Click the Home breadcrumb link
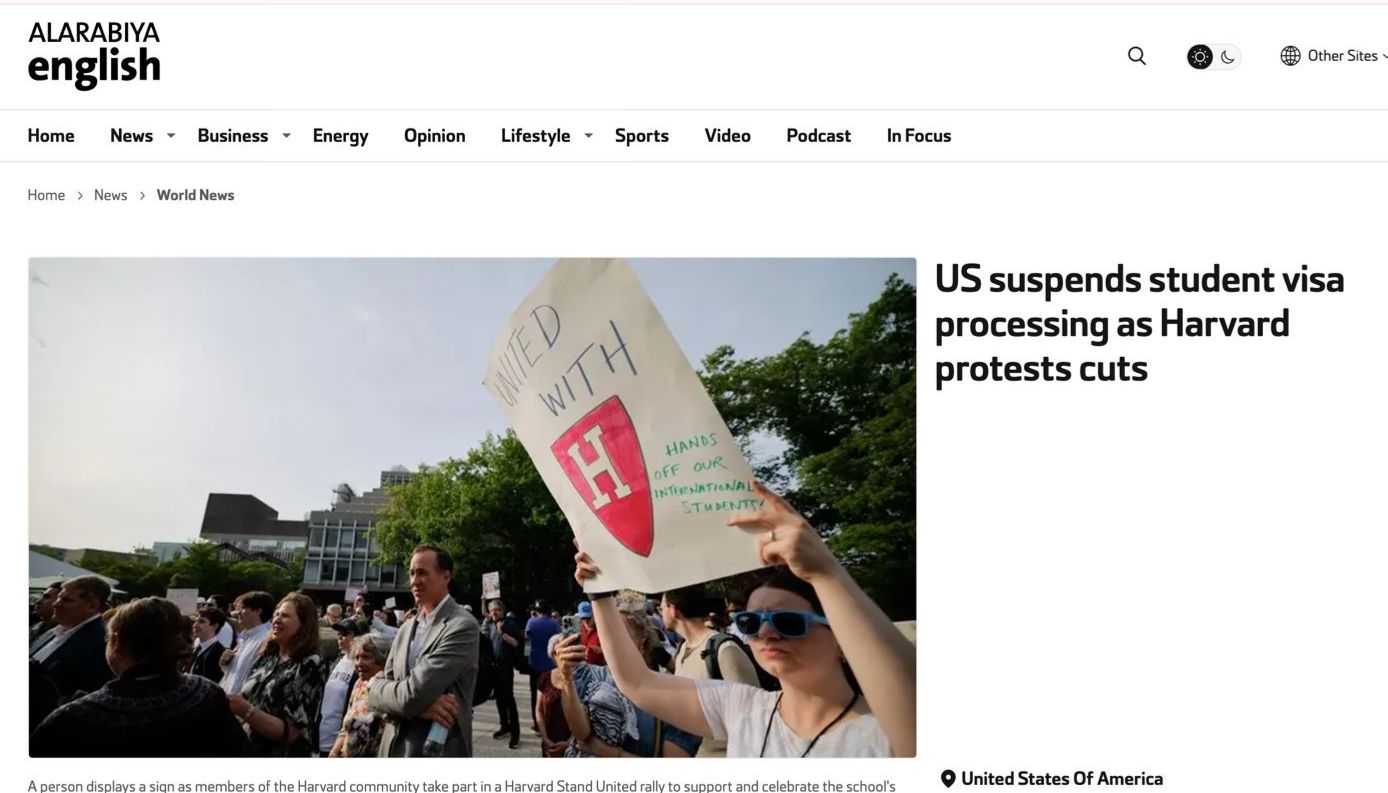Screen dimensions: 1388x793 [x=46, y=195]
